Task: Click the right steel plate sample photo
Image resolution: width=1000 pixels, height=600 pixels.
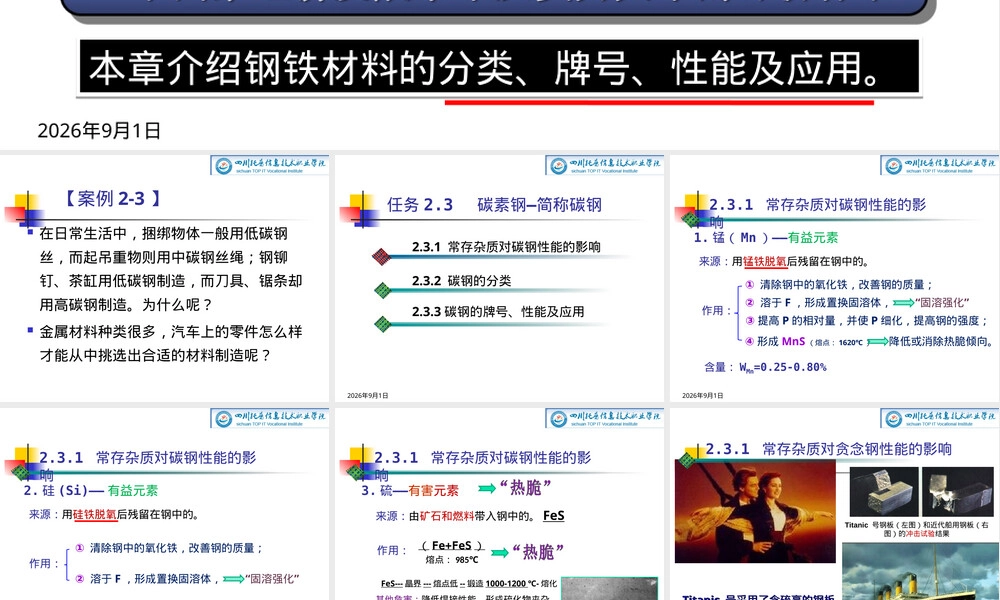Action: 957,492
